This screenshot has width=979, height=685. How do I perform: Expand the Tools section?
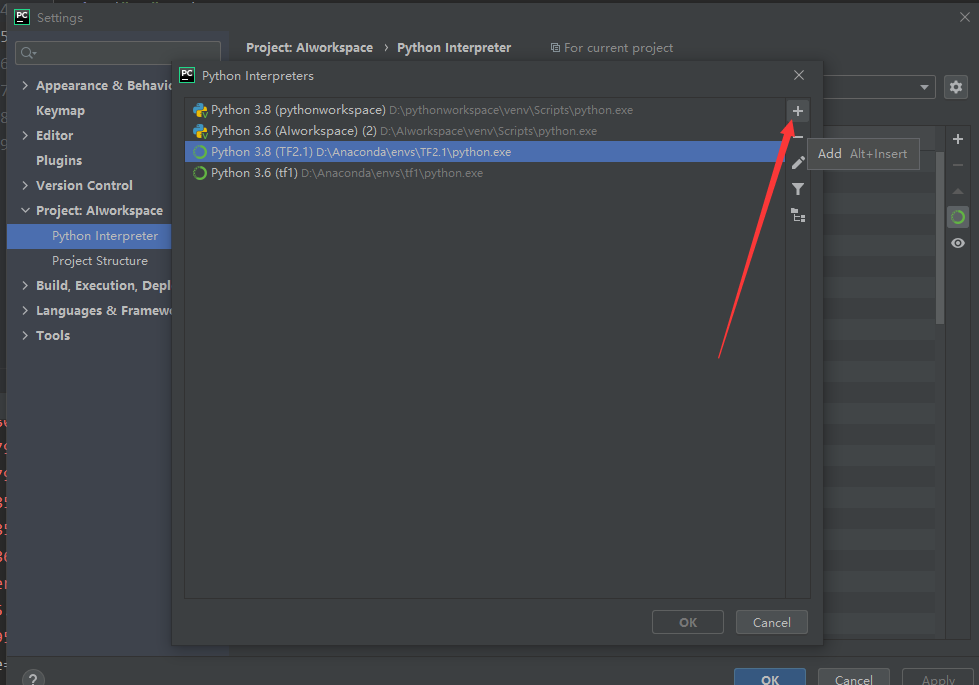(25, 335)
